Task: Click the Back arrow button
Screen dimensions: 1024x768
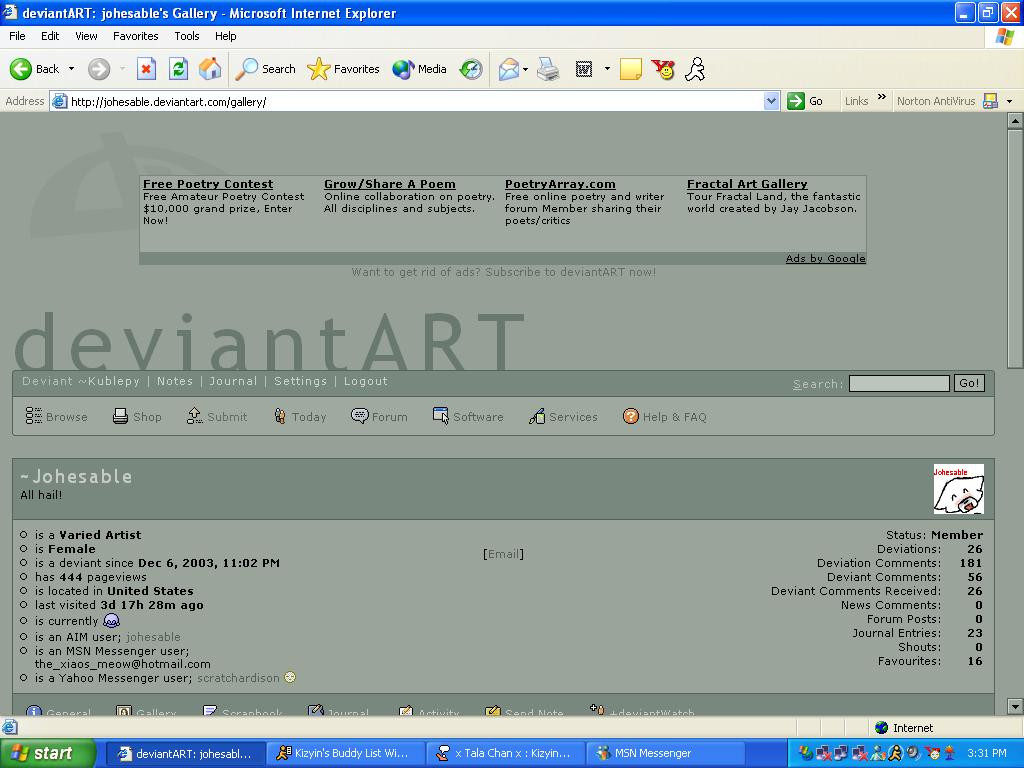Action: tap(34, 69)
